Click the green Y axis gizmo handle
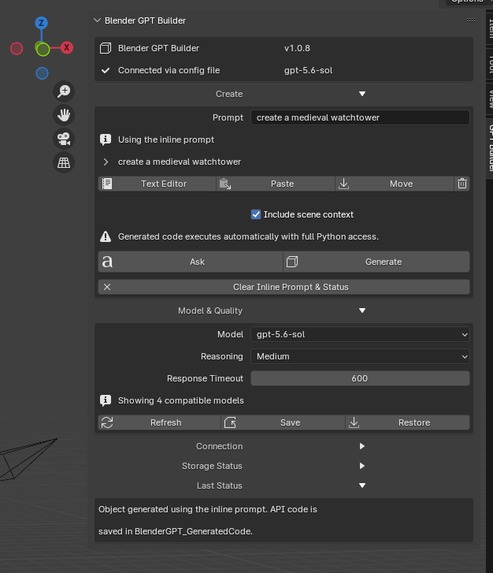493x573 pixels. coord(42,49)
